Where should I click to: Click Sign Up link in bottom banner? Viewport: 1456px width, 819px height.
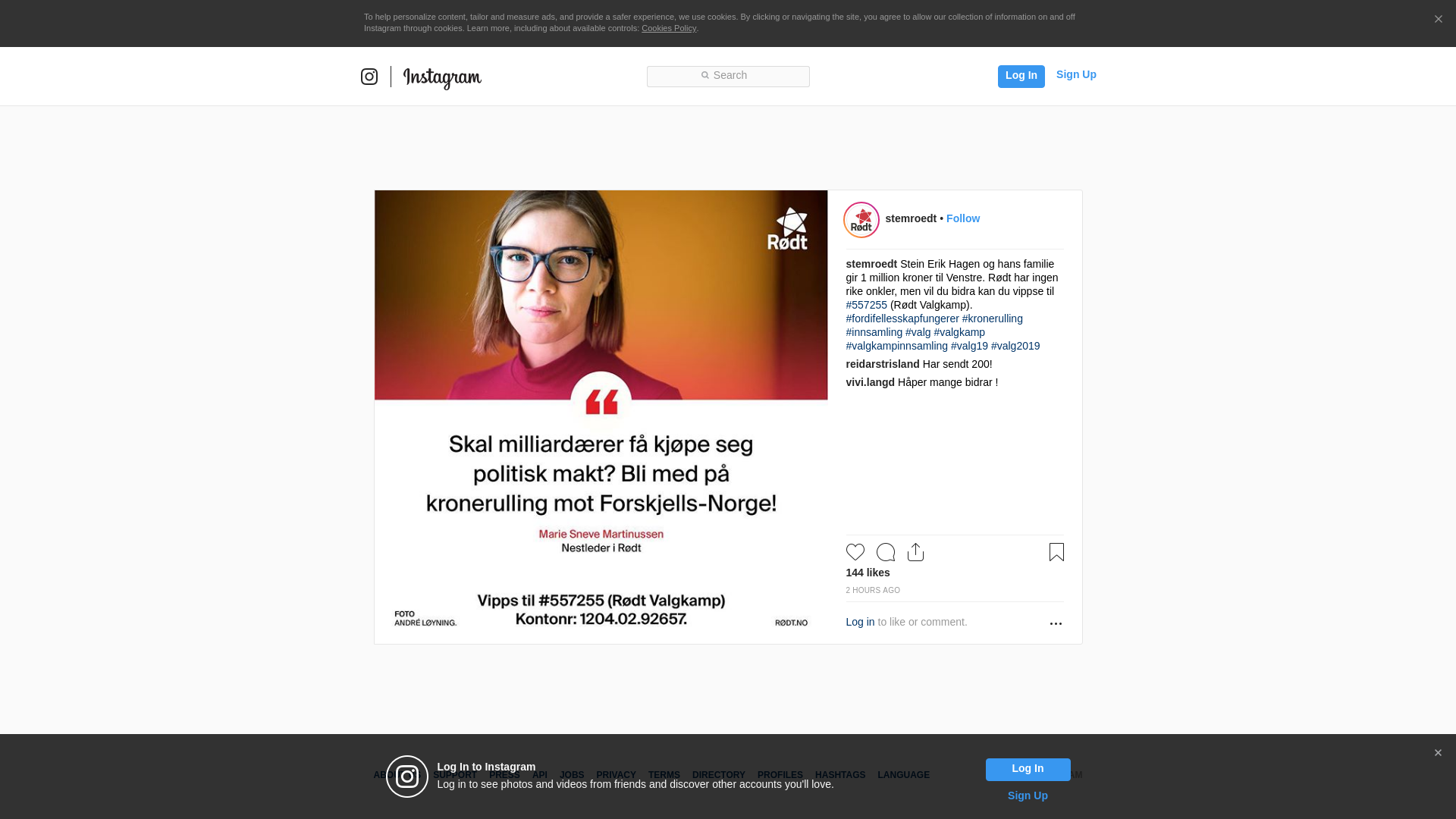1028,795
